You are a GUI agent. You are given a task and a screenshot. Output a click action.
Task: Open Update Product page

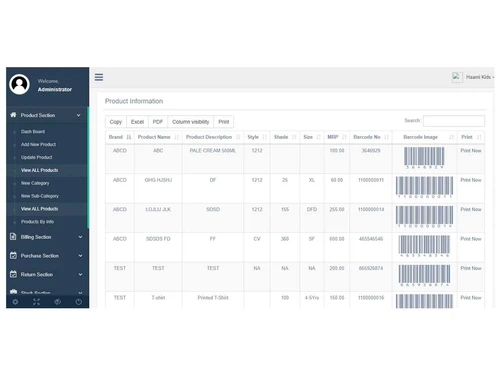pos(36,157)
